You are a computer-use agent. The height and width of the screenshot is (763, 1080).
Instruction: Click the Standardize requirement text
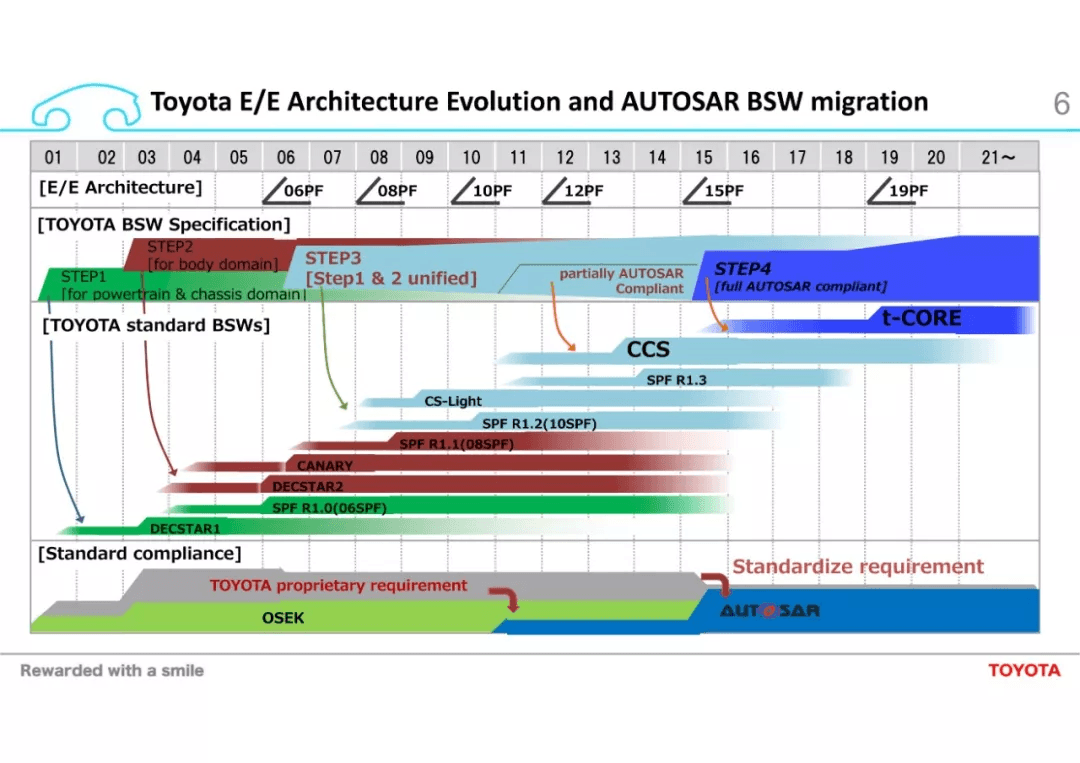point(858,566)
